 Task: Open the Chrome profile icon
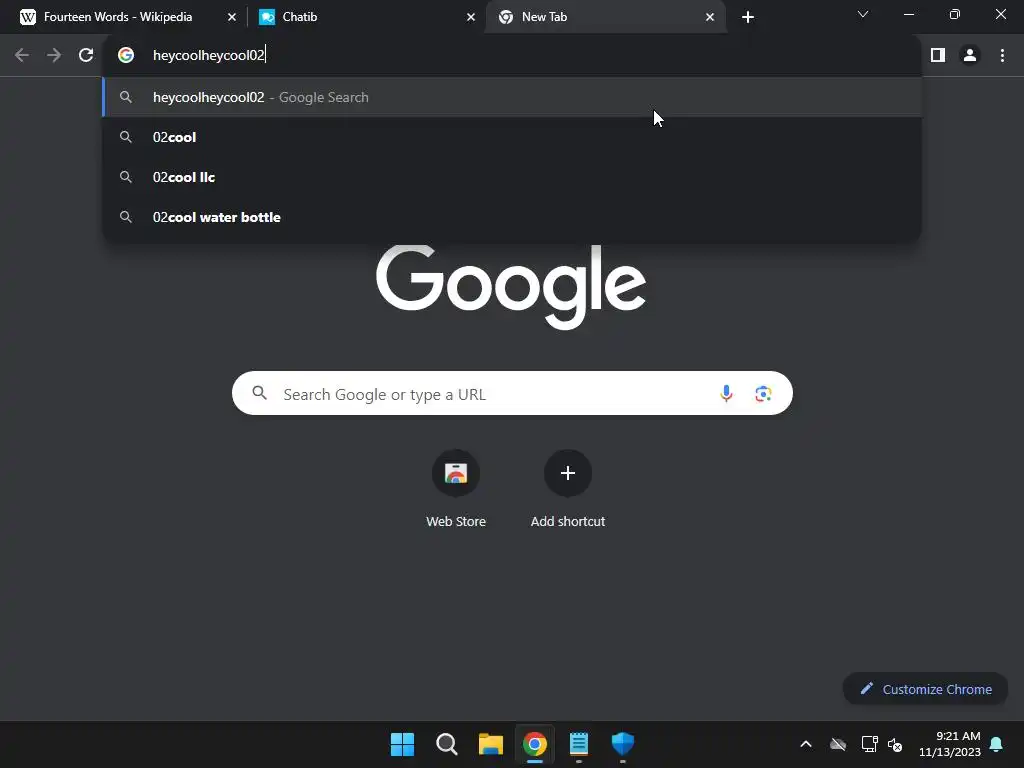970,55
